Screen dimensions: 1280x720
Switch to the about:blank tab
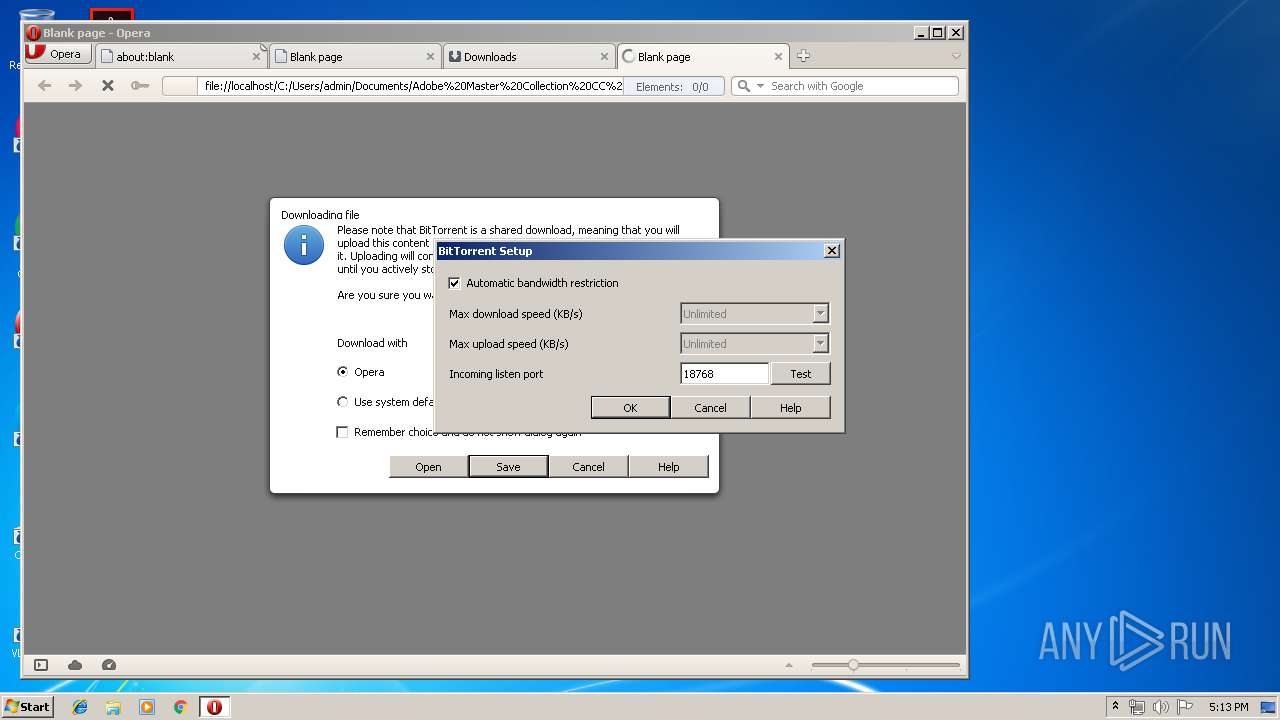180,57
